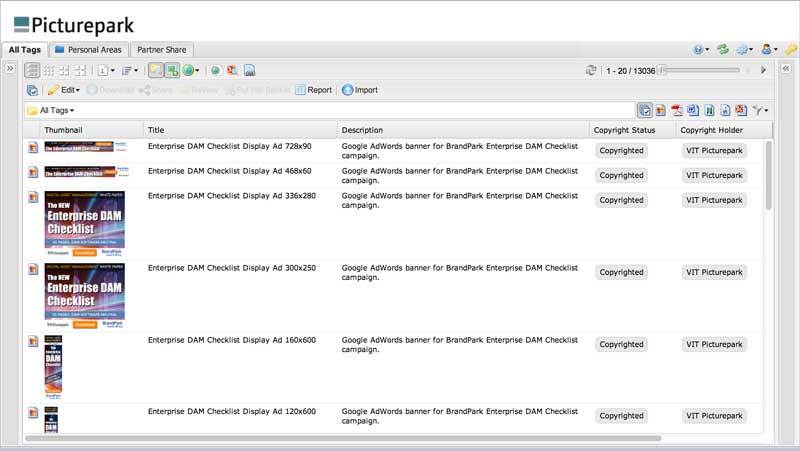800x451 pixels.
Task: Click the green refresh arrows icon
Action: click(722, 49)
